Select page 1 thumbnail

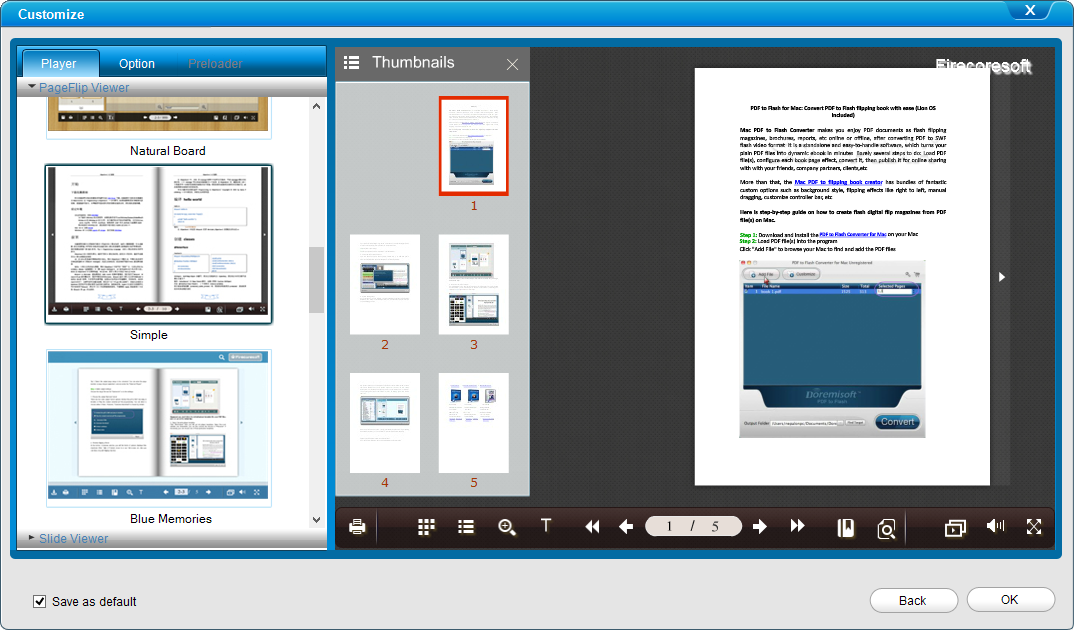[474, 146]
